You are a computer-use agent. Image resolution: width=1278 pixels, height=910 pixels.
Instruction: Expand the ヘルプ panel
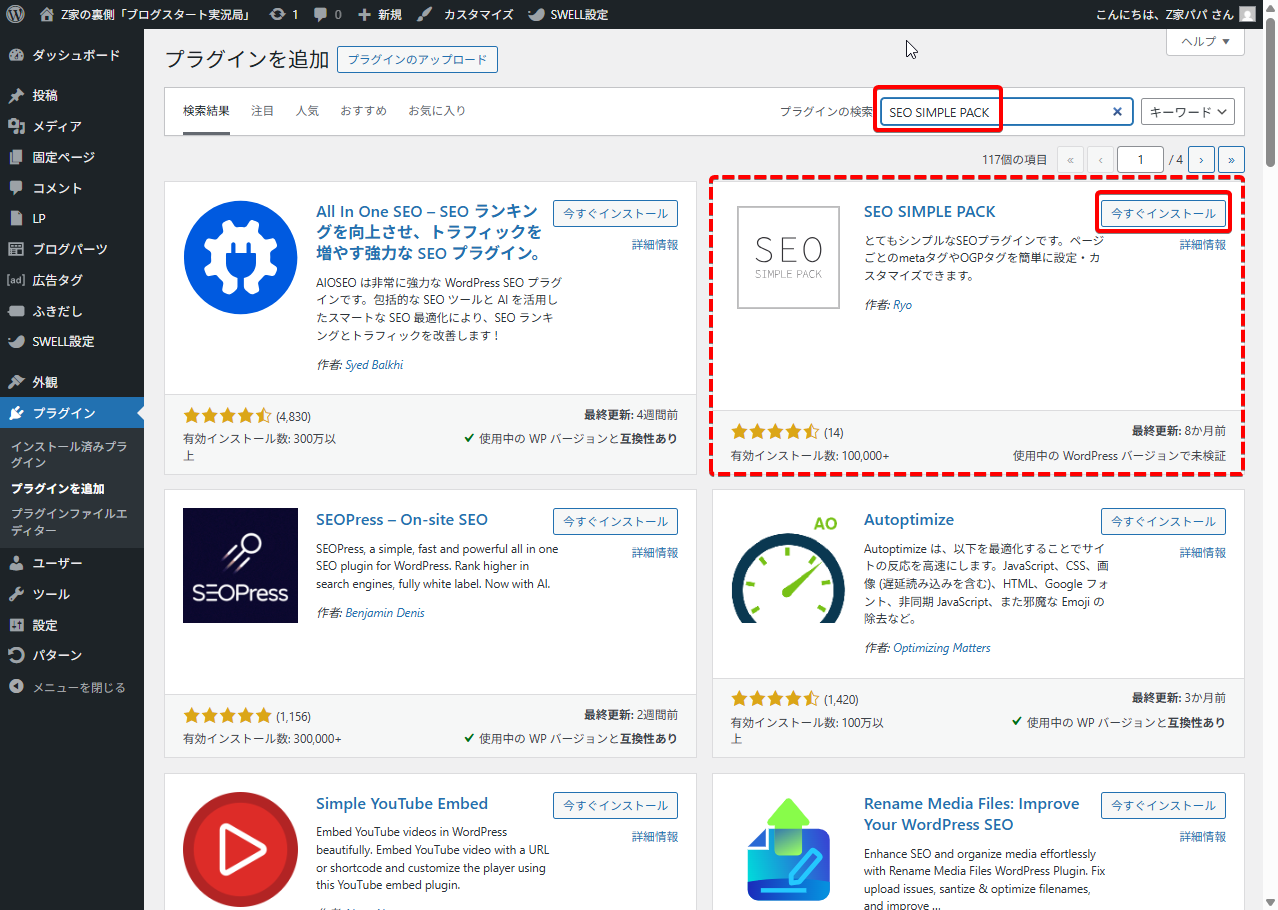pos(1205,41)
